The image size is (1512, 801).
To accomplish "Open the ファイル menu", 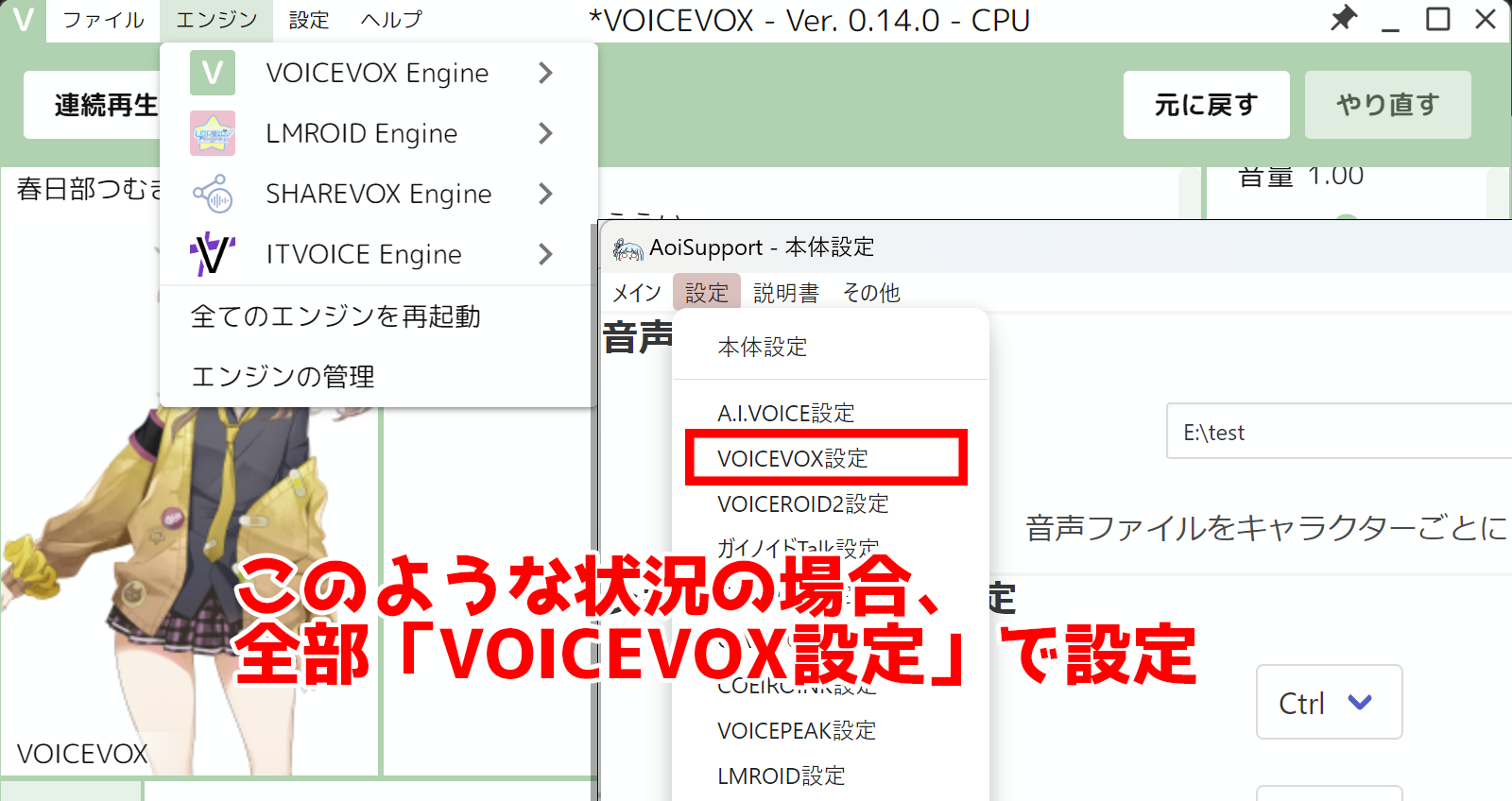I will click(x=103, y=20).
